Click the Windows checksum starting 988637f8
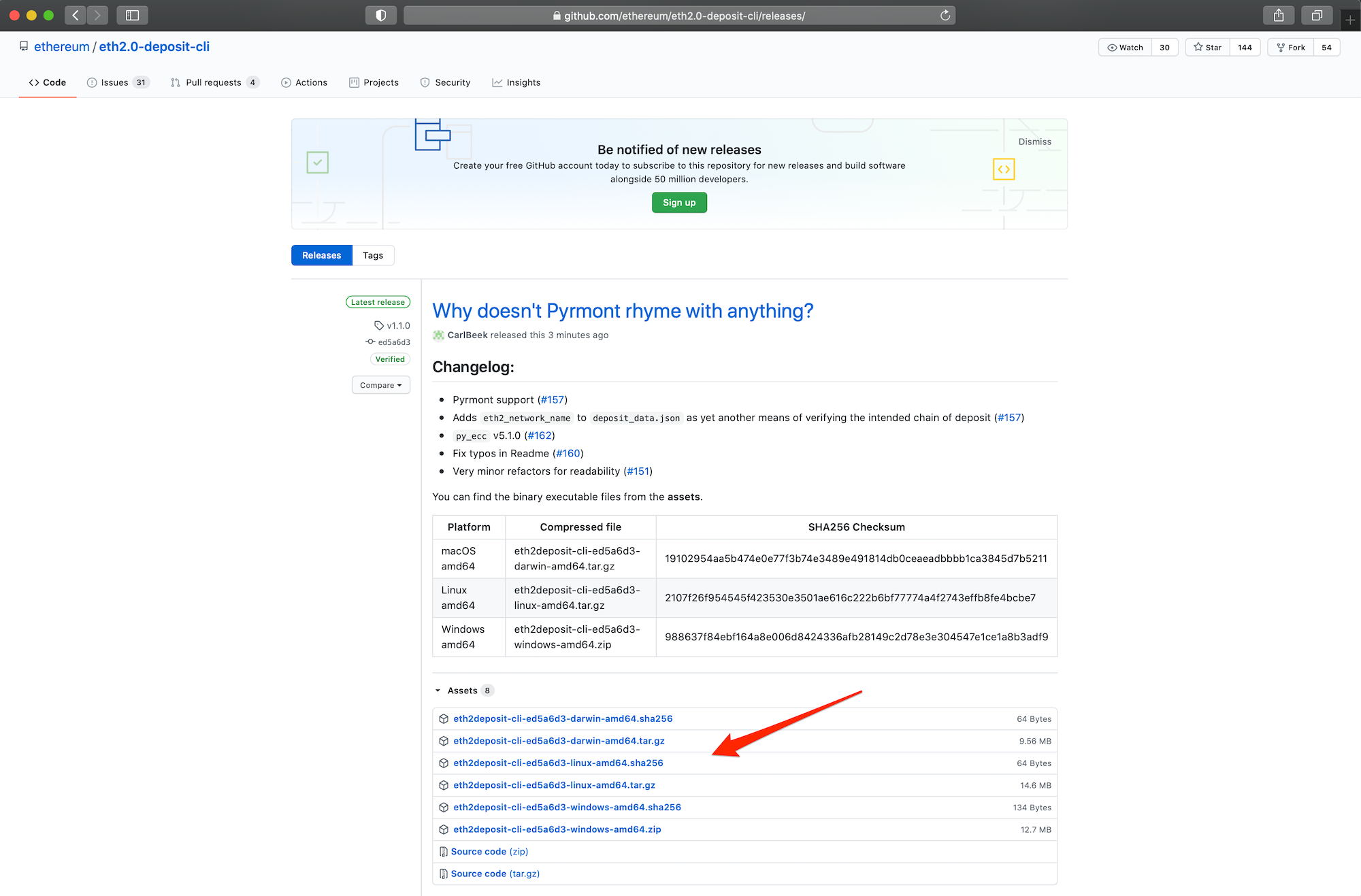The width and height of the screenshot is (1361, 896). point(856,637)
